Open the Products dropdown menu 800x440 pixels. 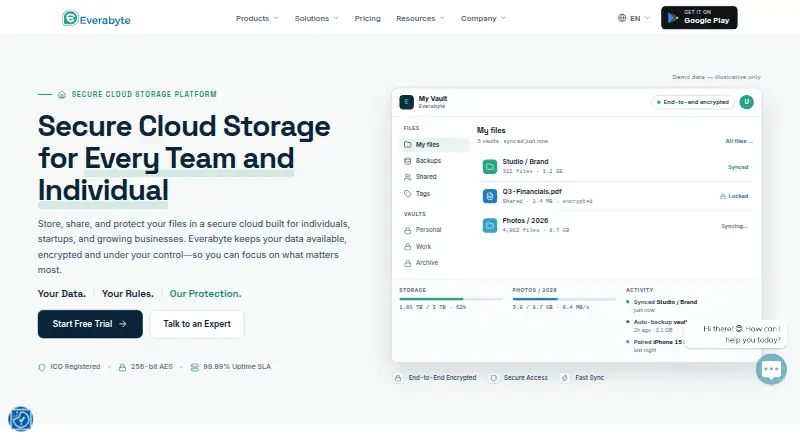257,18
